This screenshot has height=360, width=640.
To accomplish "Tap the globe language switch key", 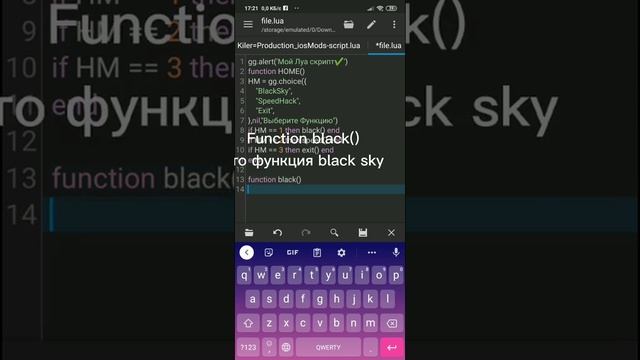I will click(x=286, y=347).
